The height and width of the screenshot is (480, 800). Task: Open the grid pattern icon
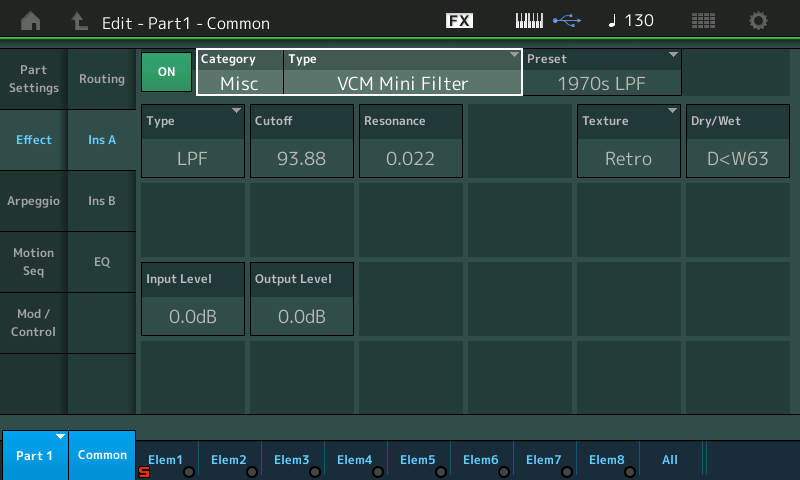(x=704, y=21)
